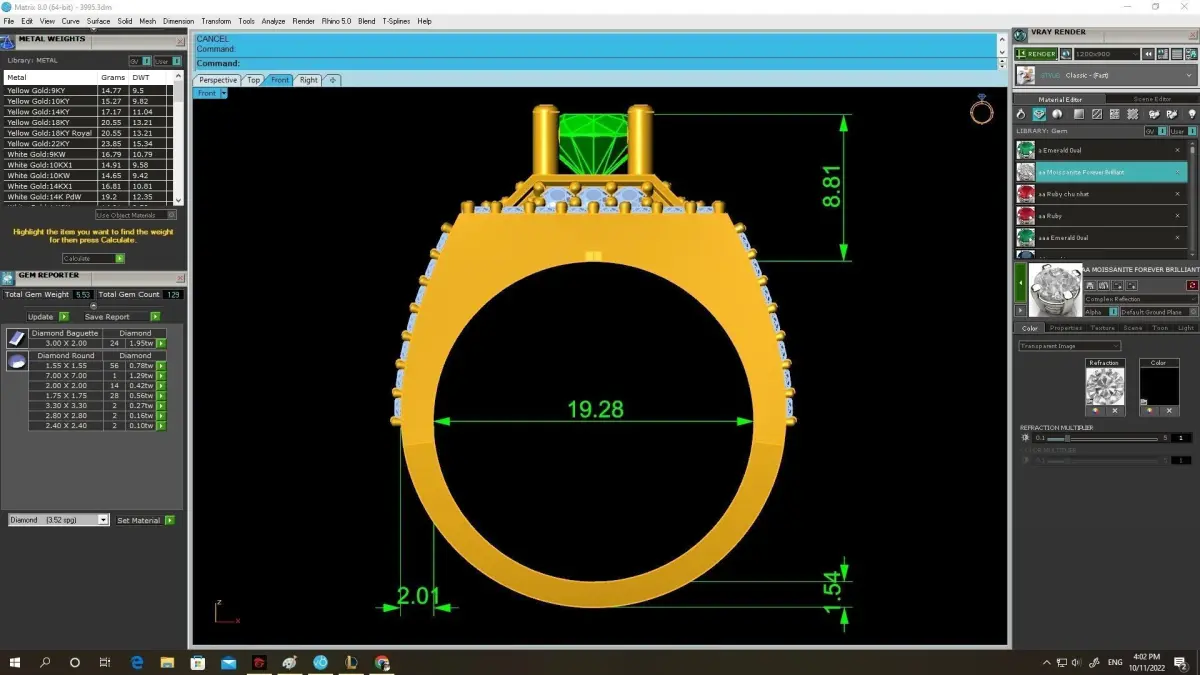Screen dimensions: 1200x675
Task: Open the Default Ground Plane dropdown
Action: 1158,312
